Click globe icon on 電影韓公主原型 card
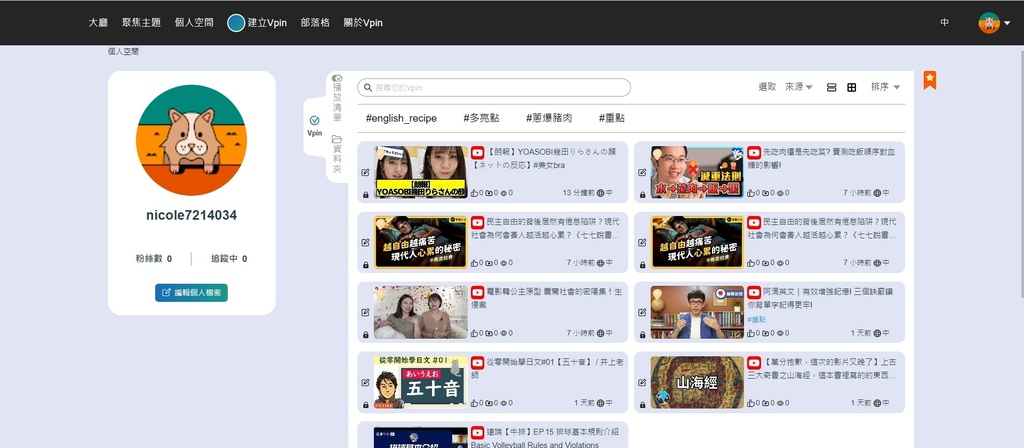 click(601, 333)
